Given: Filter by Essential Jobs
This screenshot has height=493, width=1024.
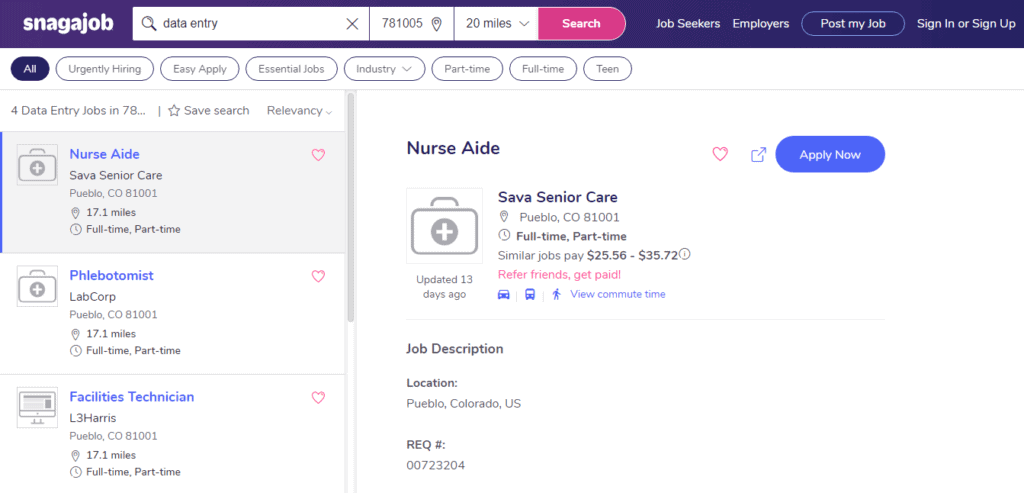Looking at the screenshot, I should pyautogui.click(x=291, y=69).
